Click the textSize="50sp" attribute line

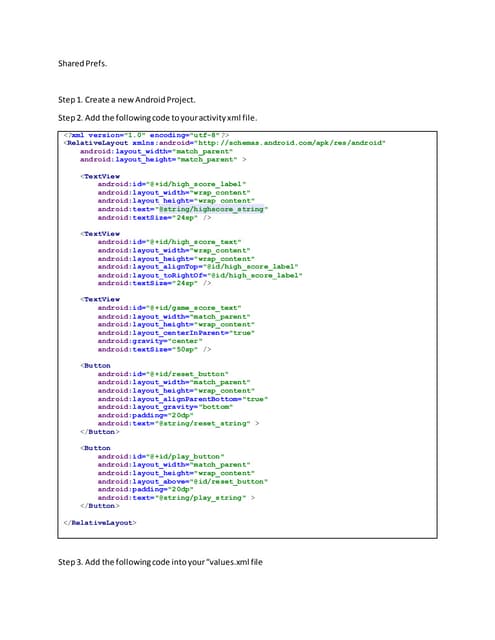point(154,349)
